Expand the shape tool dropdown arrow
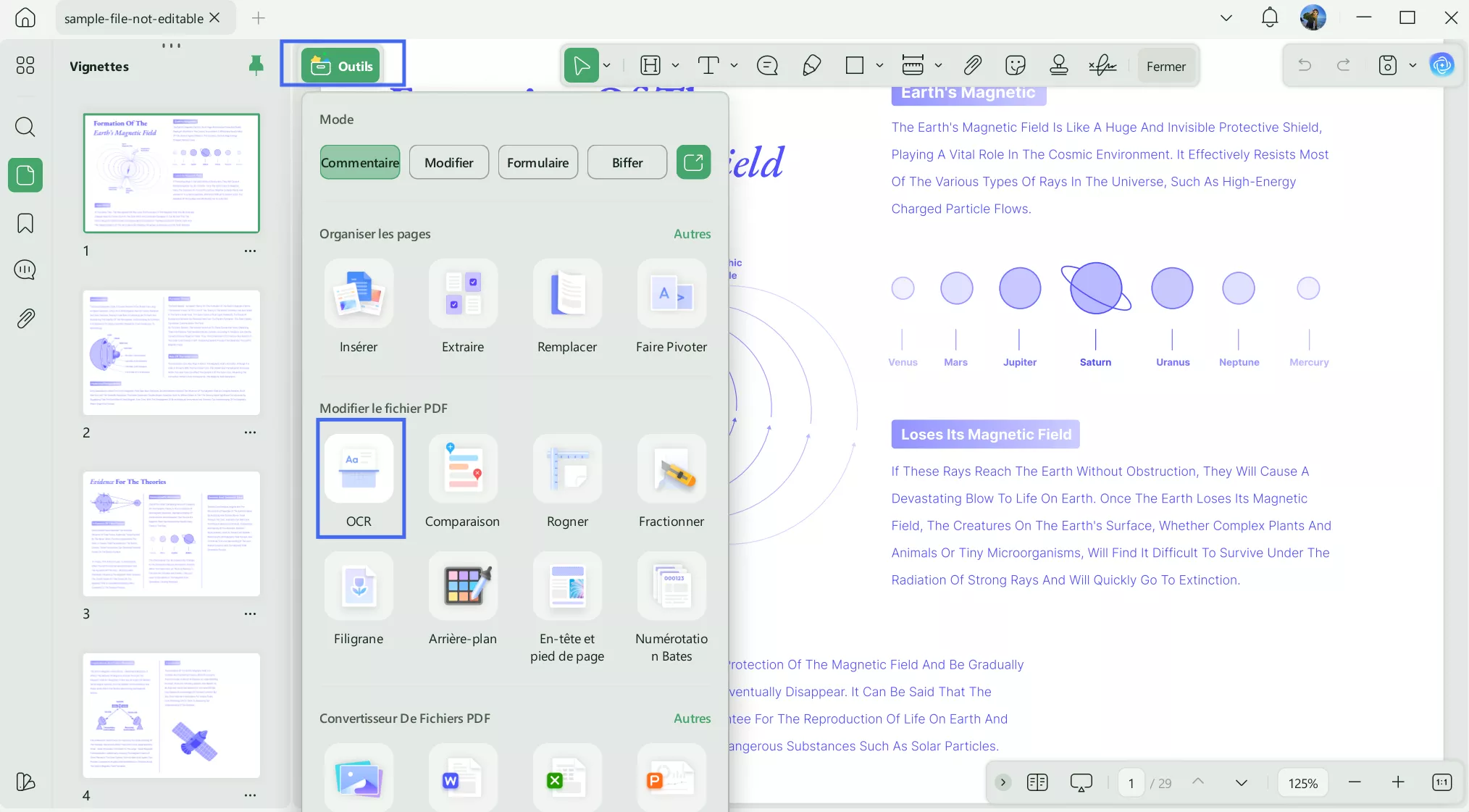The height and width of the screenshot is (812, 1469). [x=879, y=66]
